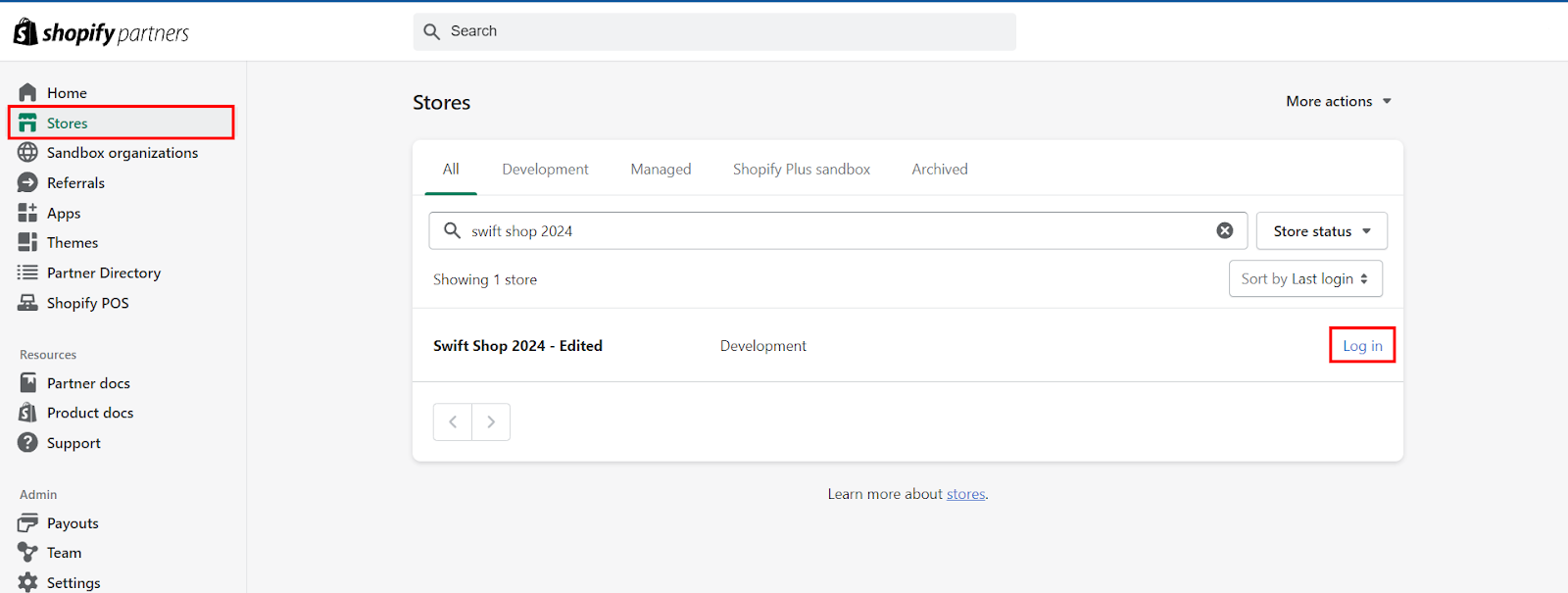Click the green Stores storefront icon
The width and height of the screenshot is (1568, 593).
(27, 123)
